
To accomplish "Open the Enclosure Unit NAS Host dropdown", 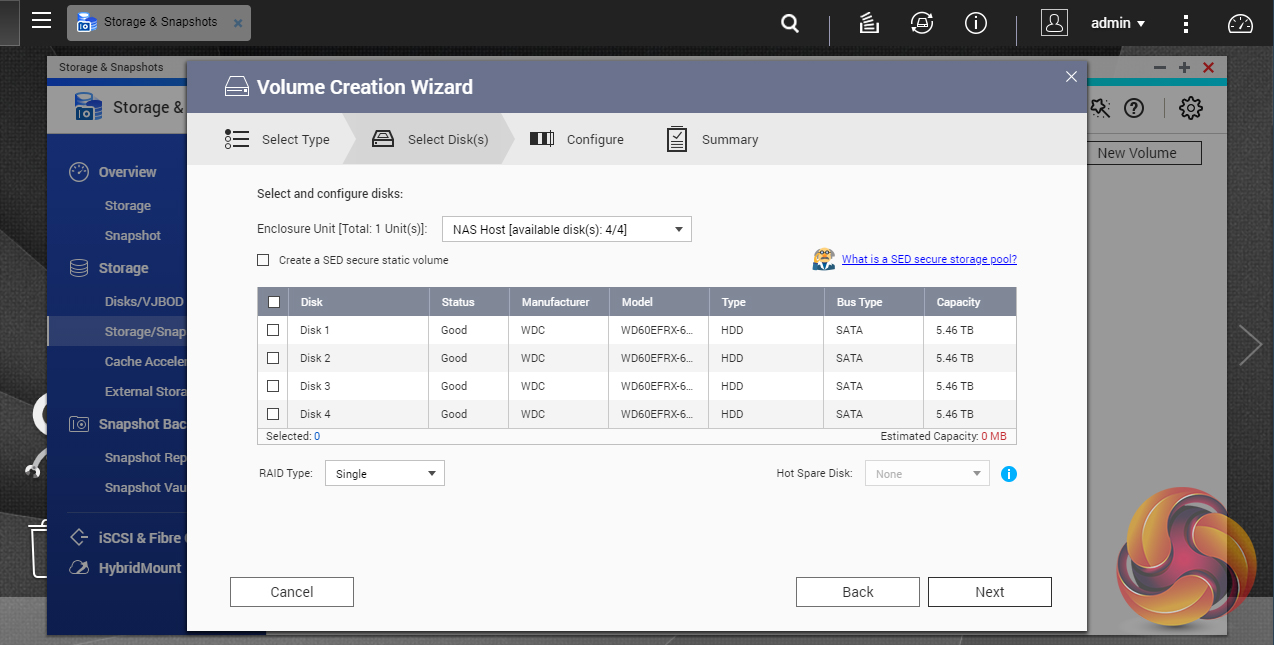I will tap(566, 230).
